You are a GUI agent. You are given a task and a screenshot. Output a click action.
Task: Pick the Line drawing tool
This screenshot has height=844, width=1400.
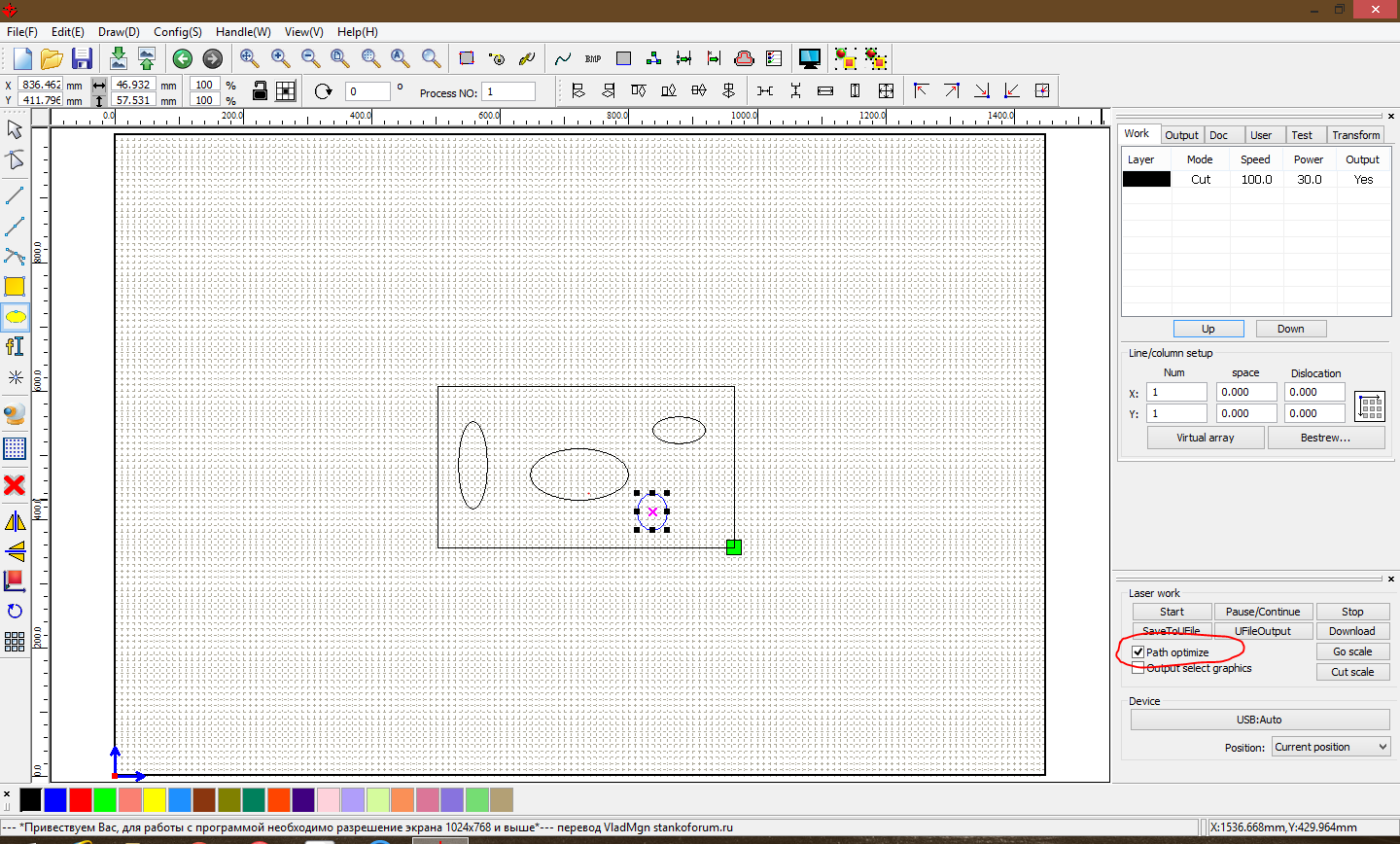tap(15, 195)
